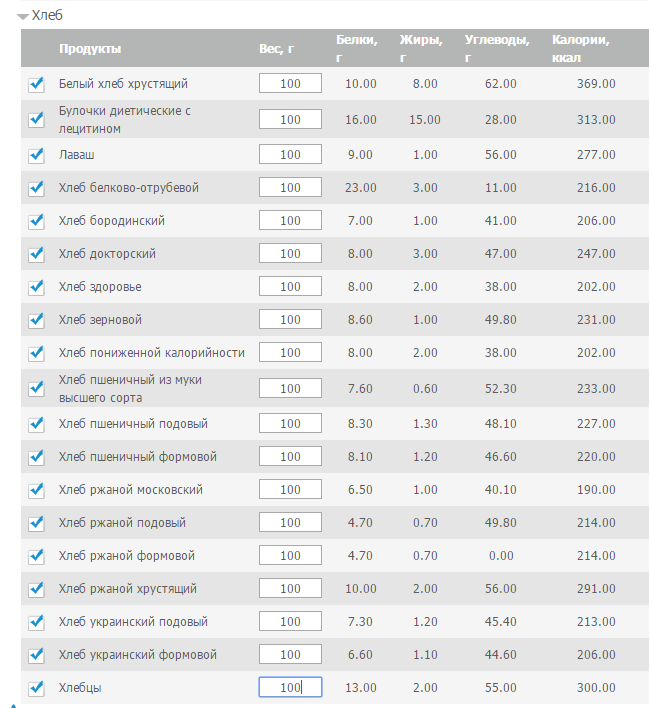
Task: Uncheck the Хлебцы checkbox
Action: pos(37,688)
